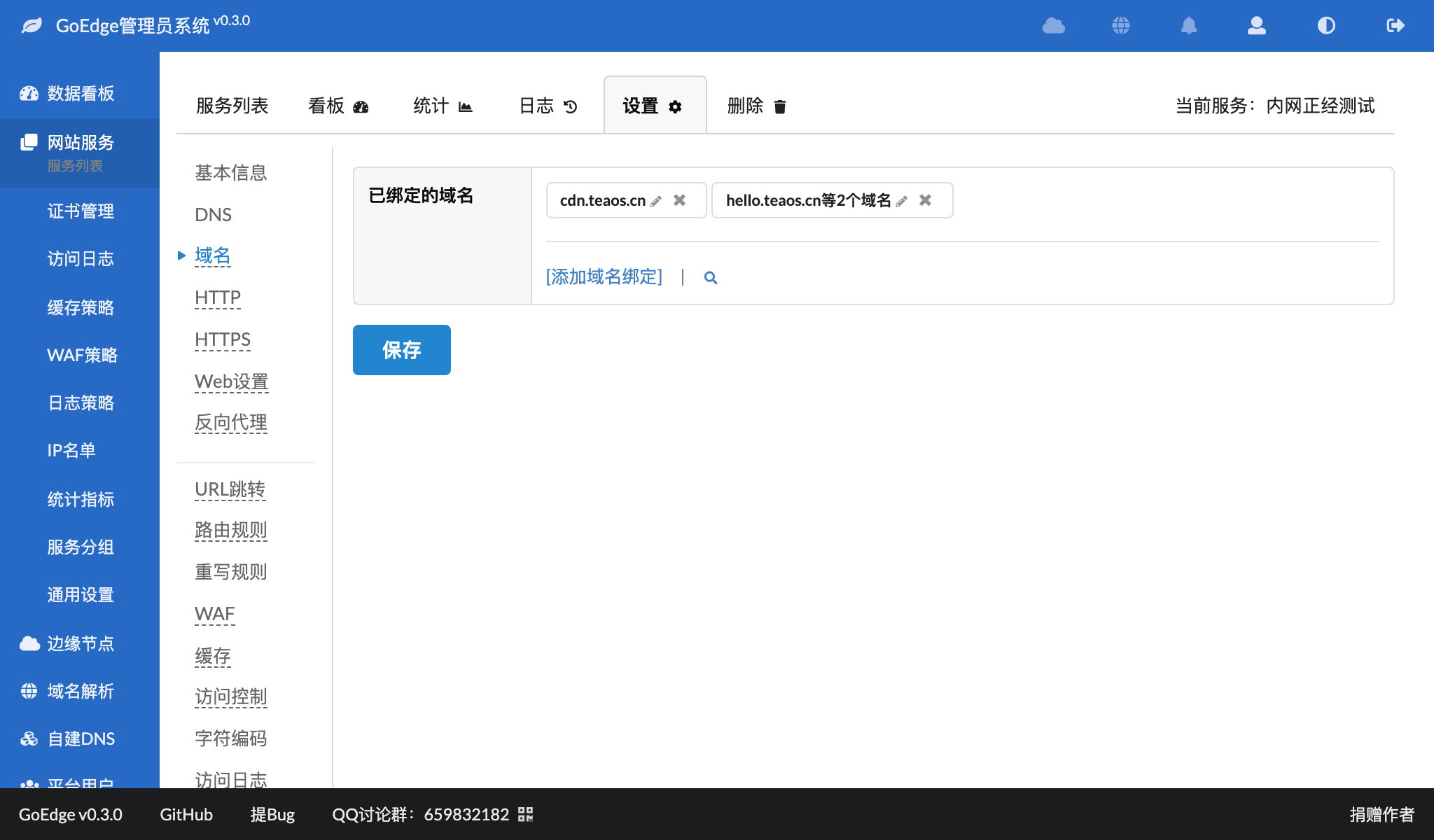Open 网站服务 in the sidebar

click(x=80, y=143)
